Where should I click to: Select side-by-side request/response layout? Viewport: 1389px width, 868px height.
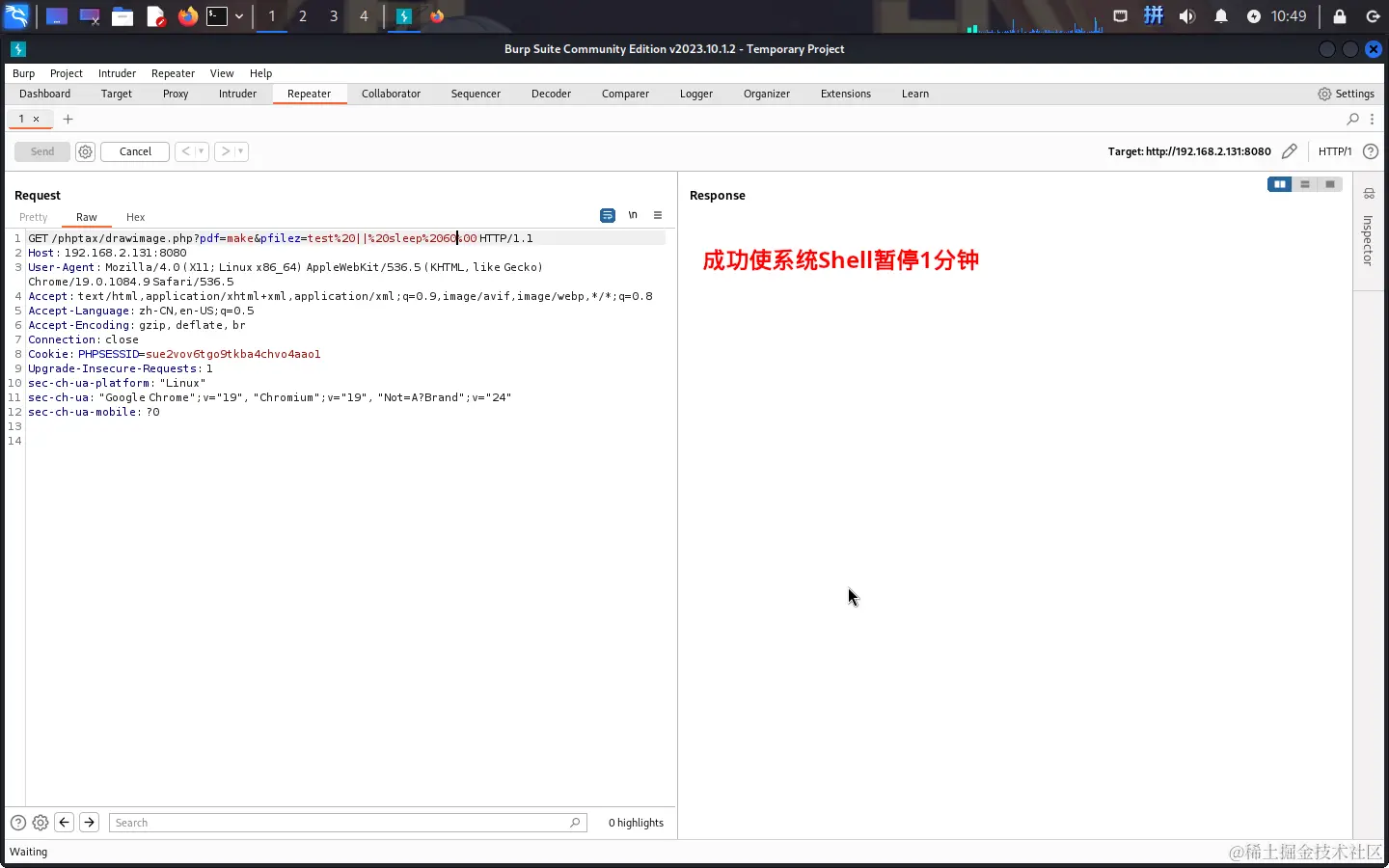[x=1279, y=184]
